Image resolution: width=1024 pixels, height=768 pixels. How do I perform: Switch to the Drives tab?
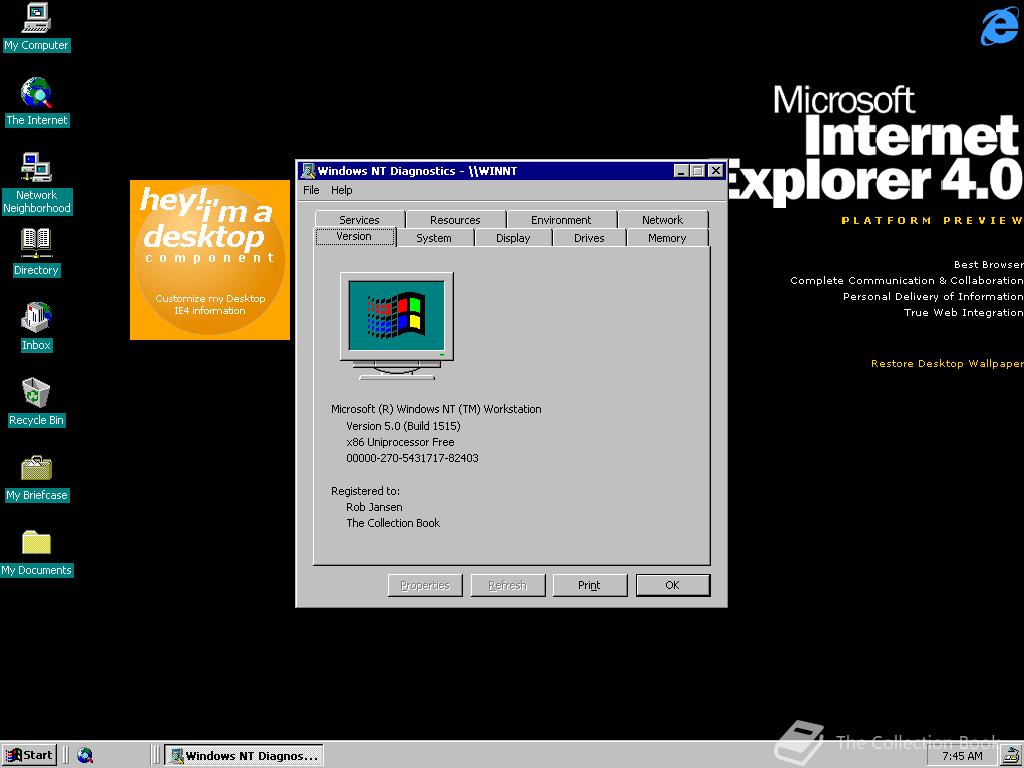click(589, 238)
